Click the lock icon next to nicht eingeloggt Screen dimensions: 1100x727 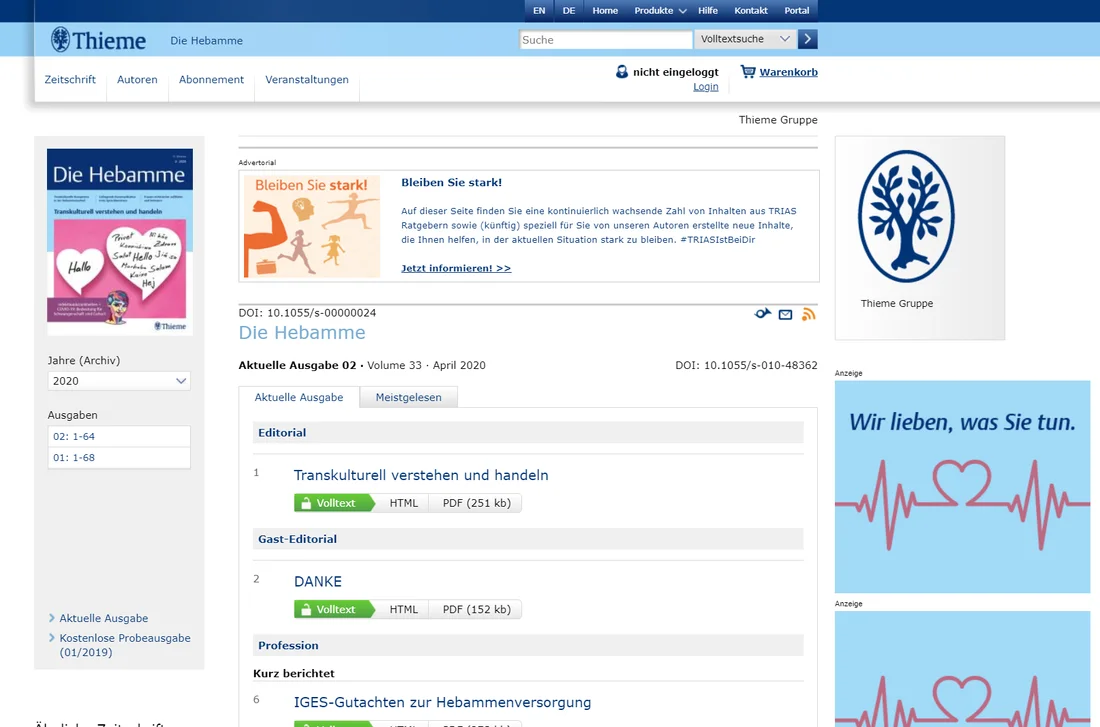click(x=621, y=72)
